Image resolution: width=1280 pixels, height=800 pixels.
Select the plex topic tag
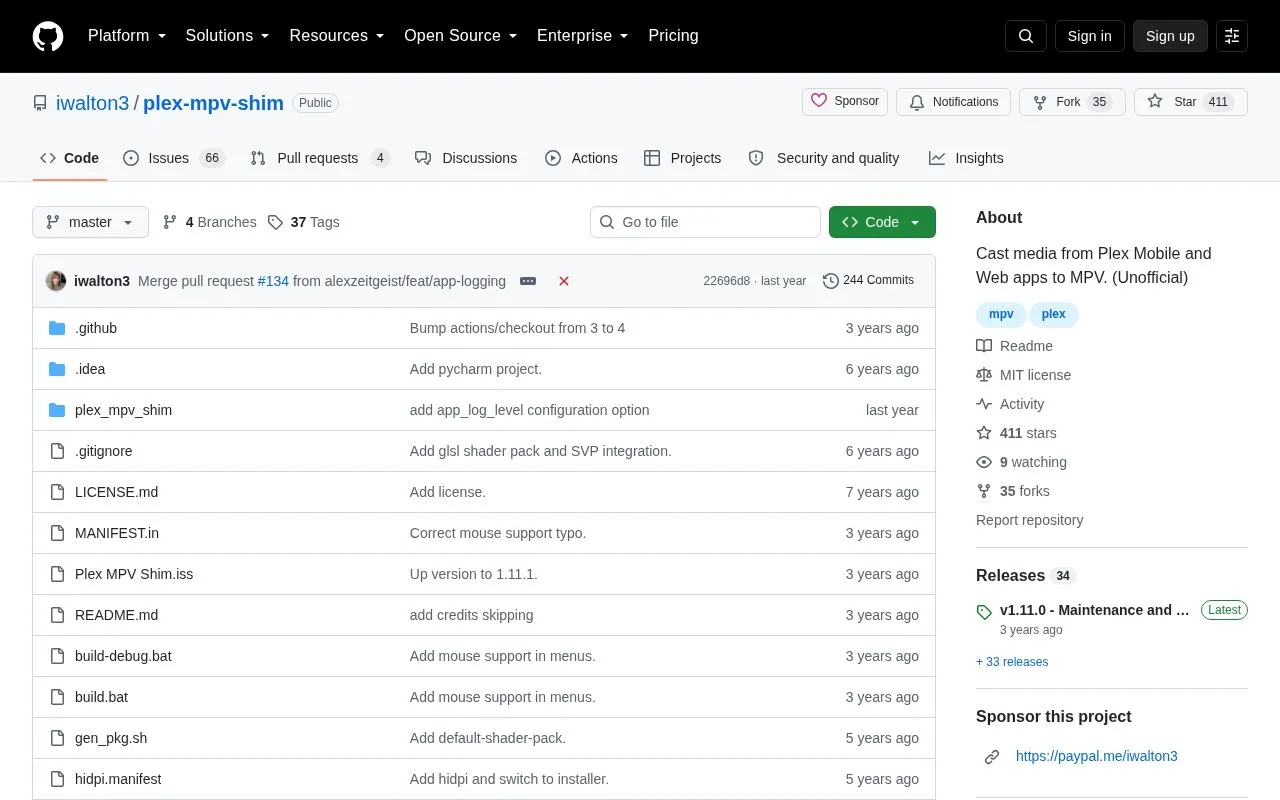pyautogui.click(x=1054, y=314)
